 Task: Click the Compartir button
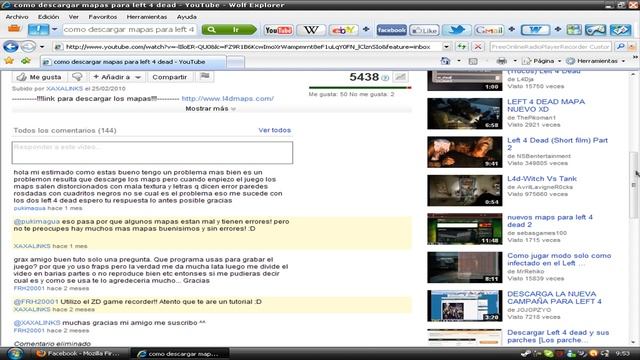(x=169, y=77)
